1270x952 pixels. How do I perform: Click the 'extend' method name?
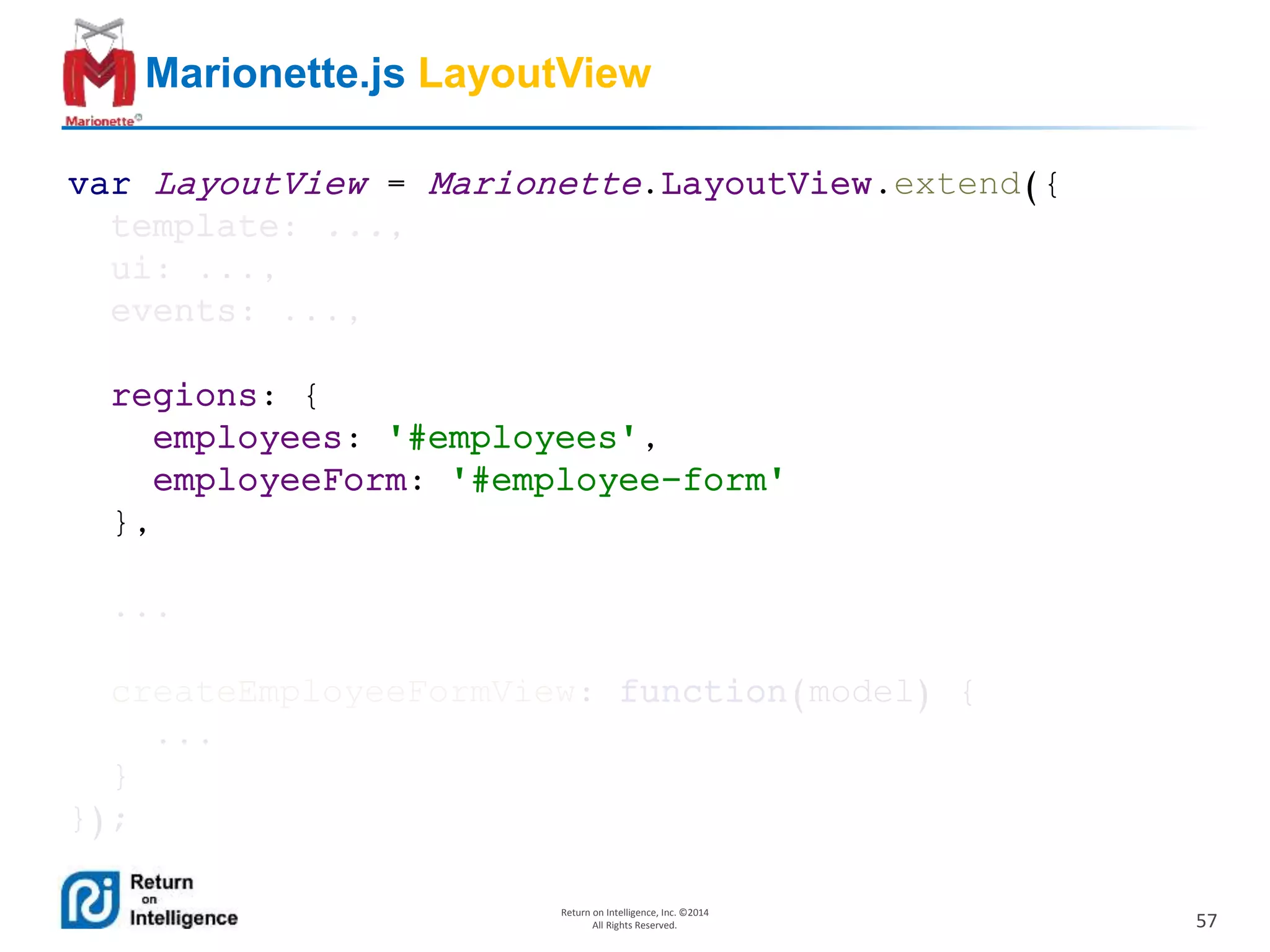click(957, 184)
